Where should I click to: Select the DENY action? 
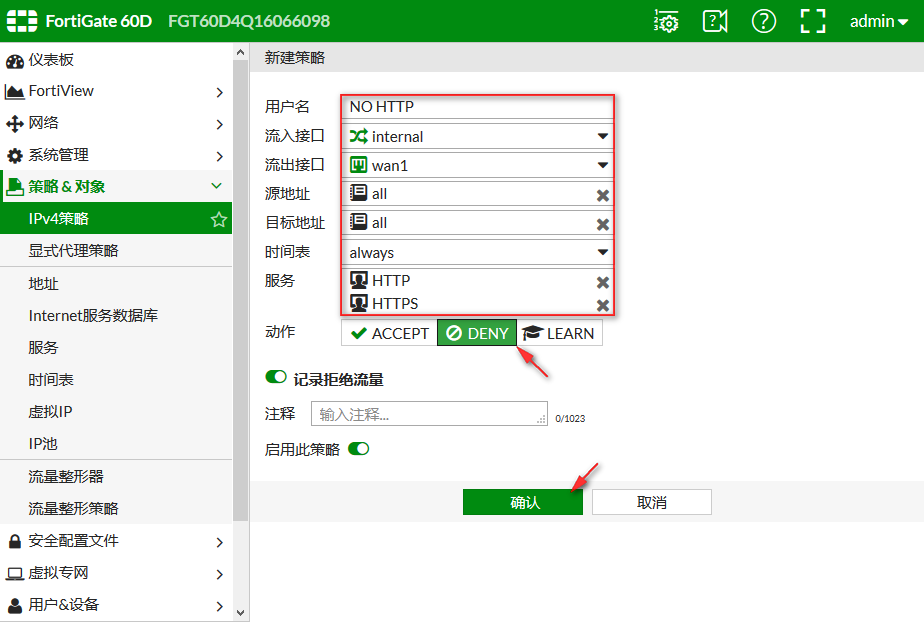(477, 333)
